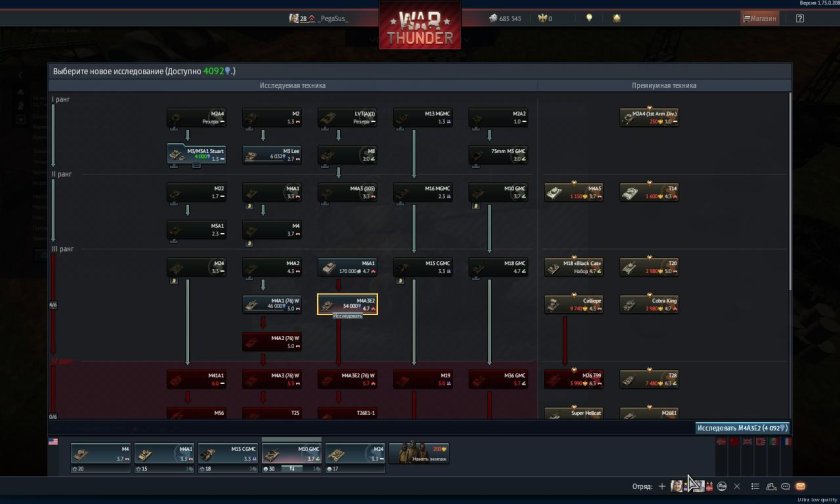Select the M4A1 (76) W tank tile
This screenshot has height=504, width=840.
pos(271,304)
